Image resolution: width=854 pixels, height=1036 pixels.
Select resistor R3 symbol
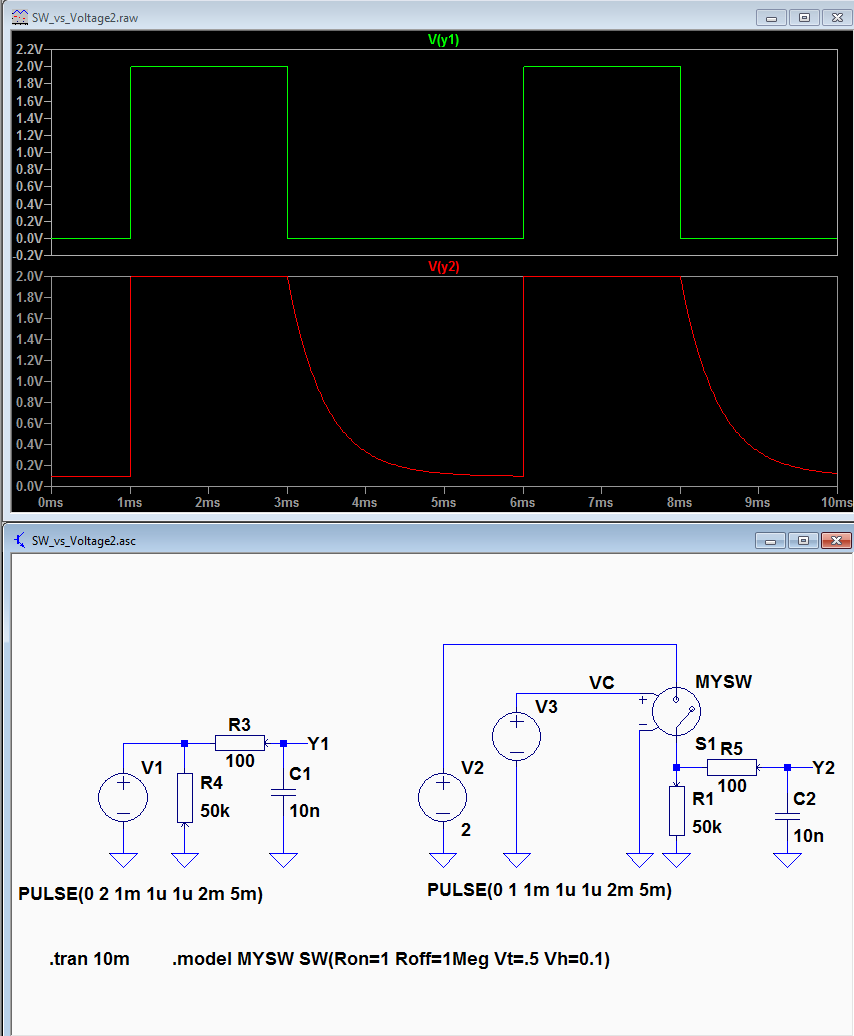click(x=240, y=743)
